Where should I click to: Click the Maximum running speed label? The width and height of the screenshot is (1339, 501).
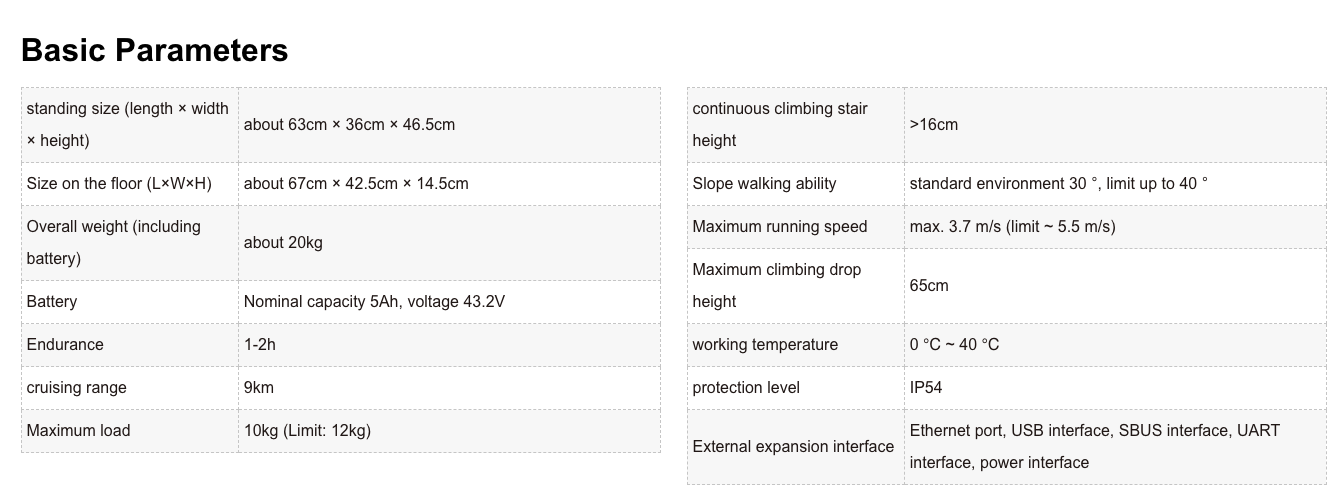(780, 227)
